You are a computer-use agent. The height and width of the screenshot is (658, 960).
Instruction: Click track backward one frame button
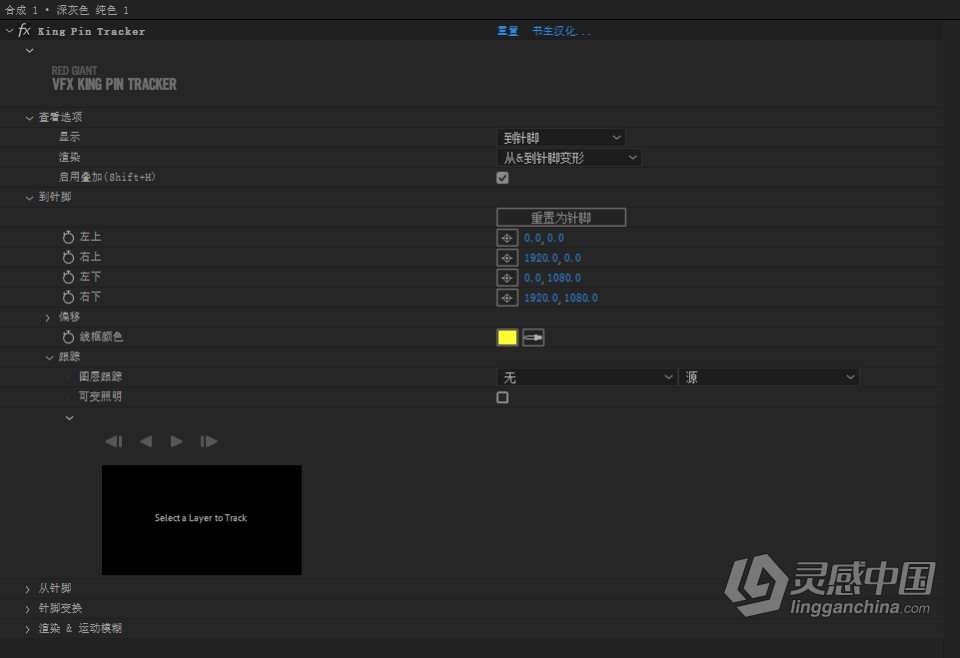146,441
